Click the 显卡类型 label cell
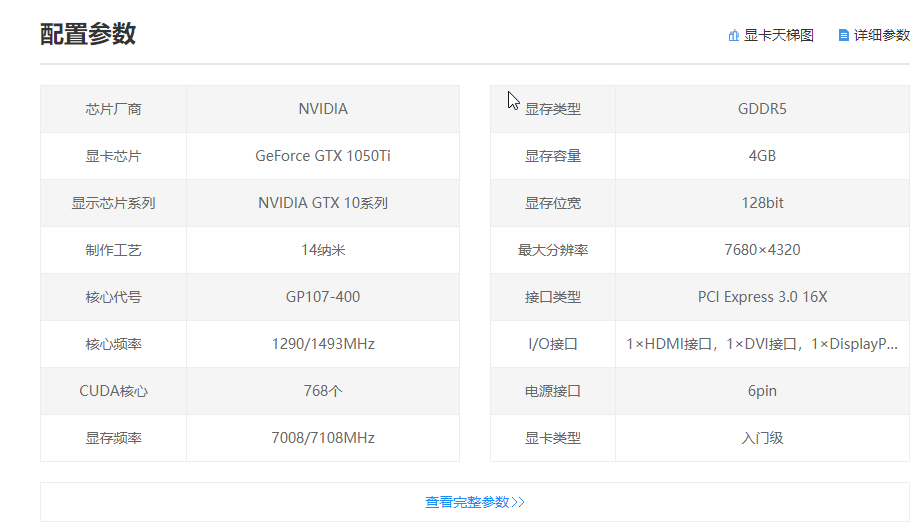 pos(553,439)
